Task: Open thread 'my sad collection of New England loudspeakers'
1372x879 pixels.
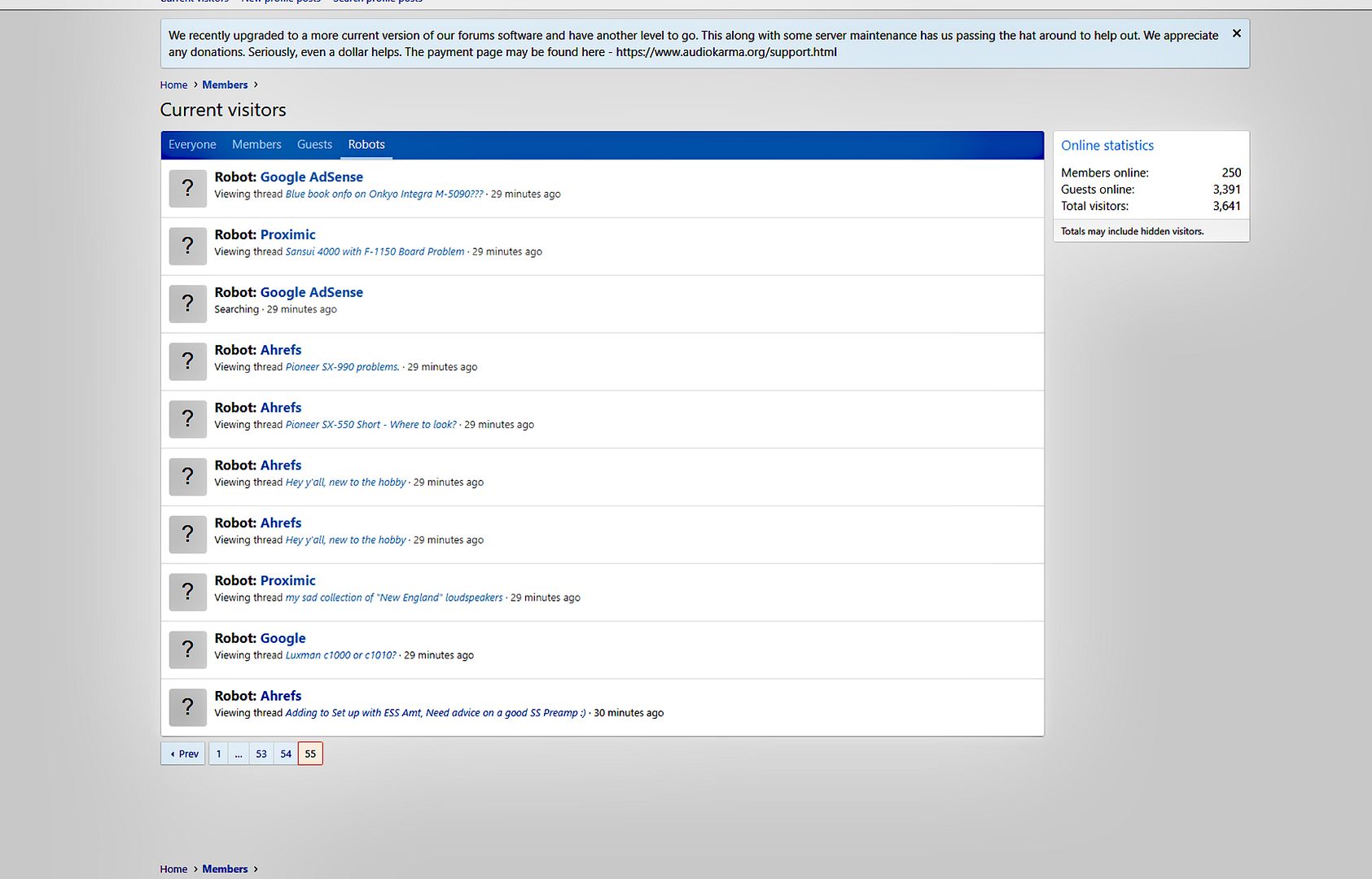Action: point(394,597)
